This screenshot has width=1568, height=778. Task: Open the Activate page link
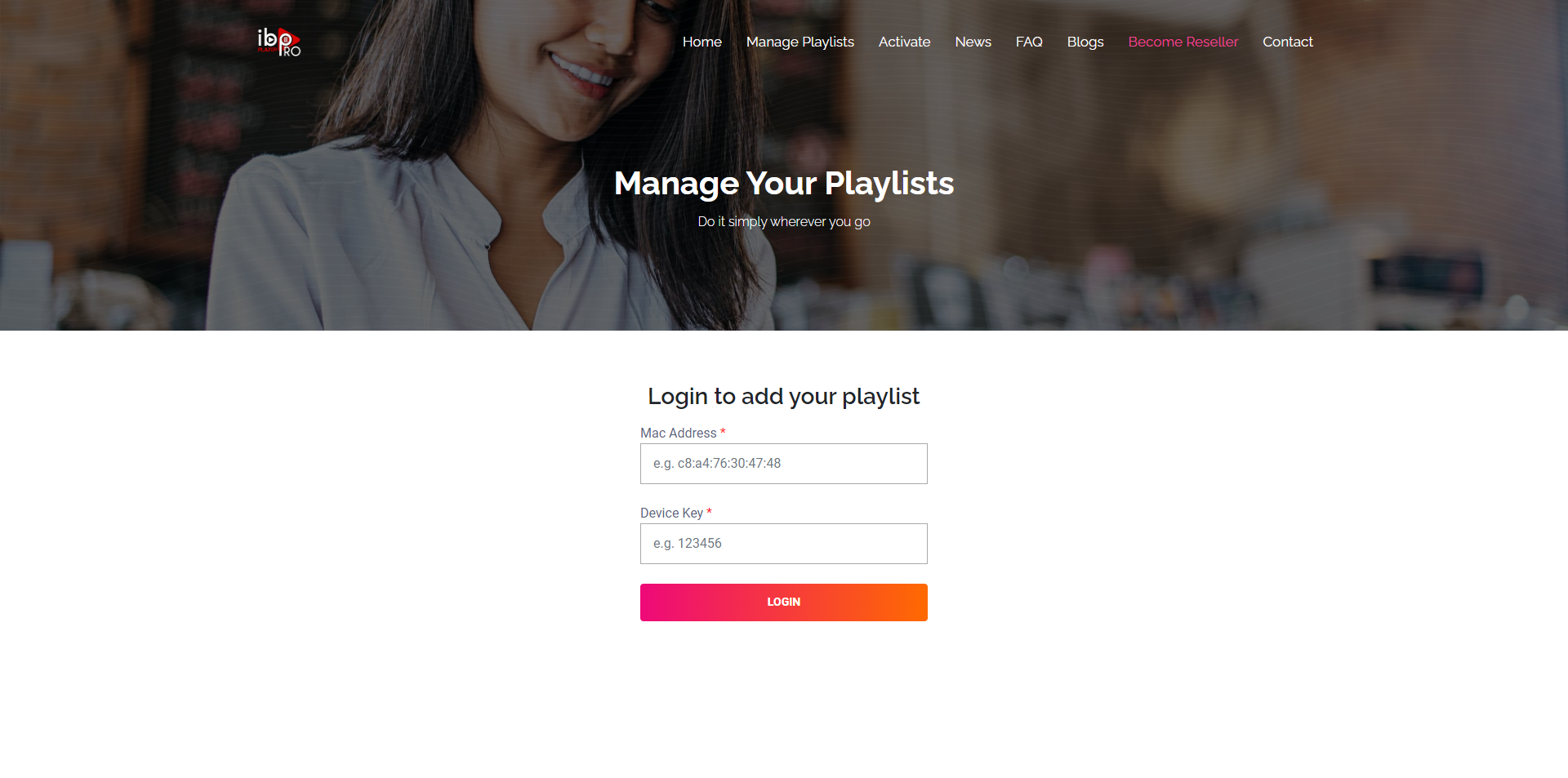point(904,42)
